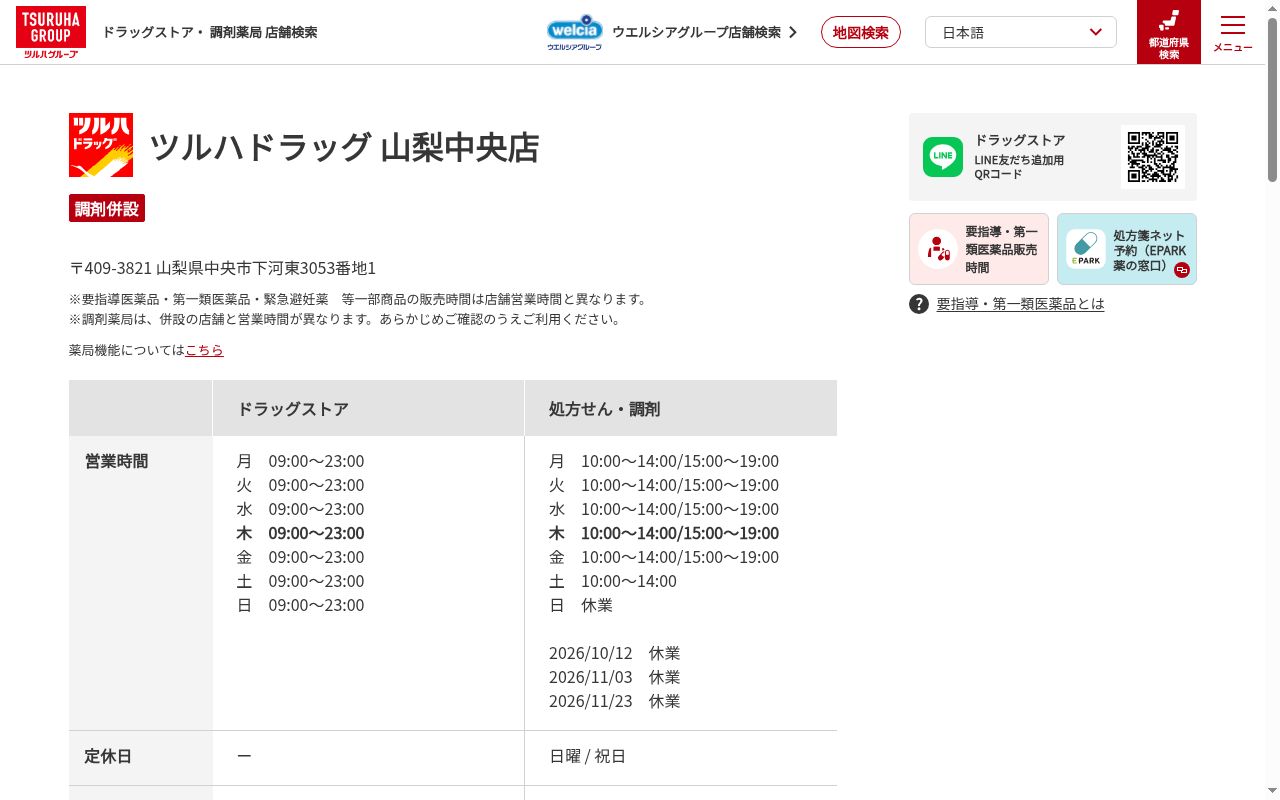Screen dimensions: 1280x800
Task: Click 日 休業 pharmacy entry
Action: [x=581, y=605]
